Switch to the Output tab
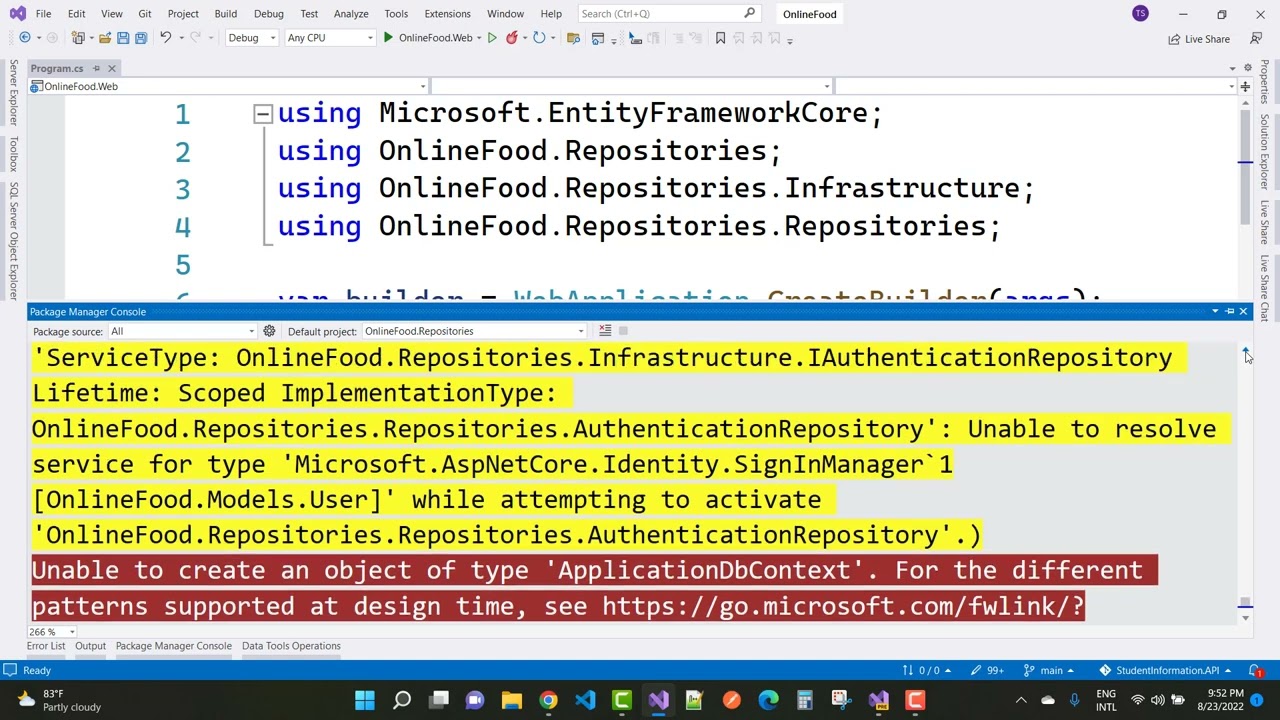The height and width of the screenshot is (720, 1280). (x=90, y=646)
